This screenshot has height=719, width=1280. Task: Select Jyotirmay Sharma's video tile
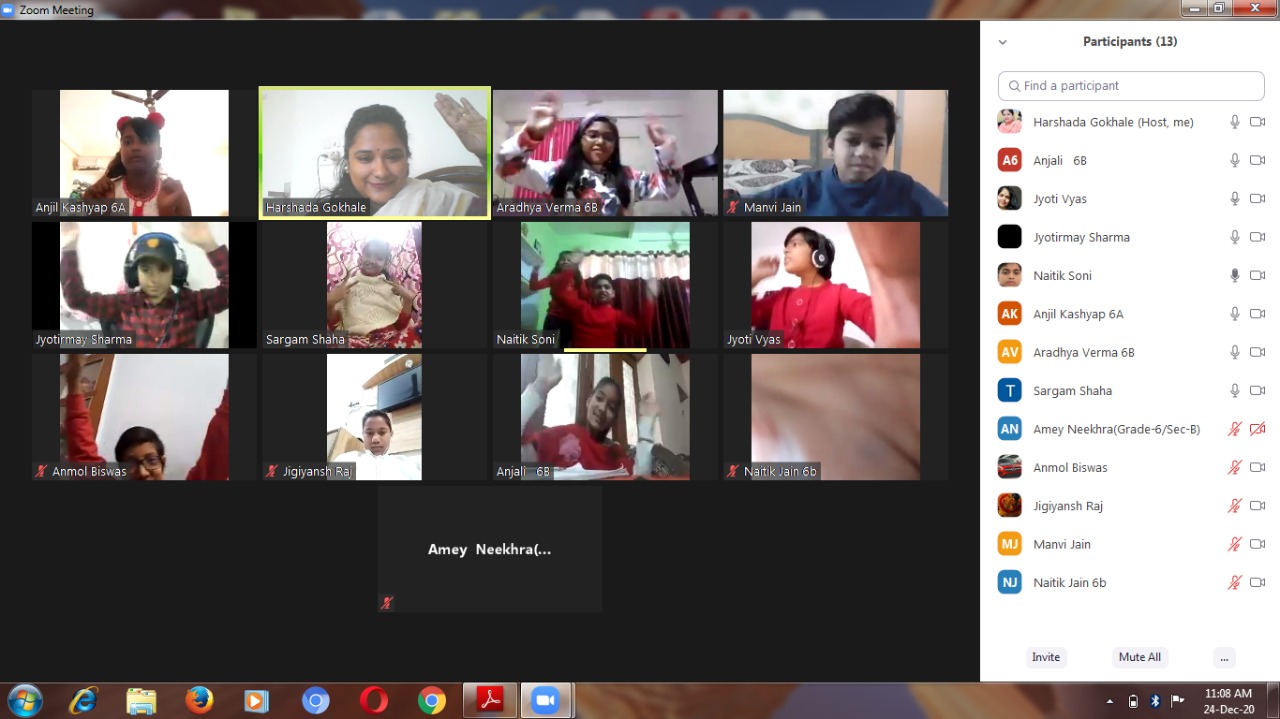point(144,285)
